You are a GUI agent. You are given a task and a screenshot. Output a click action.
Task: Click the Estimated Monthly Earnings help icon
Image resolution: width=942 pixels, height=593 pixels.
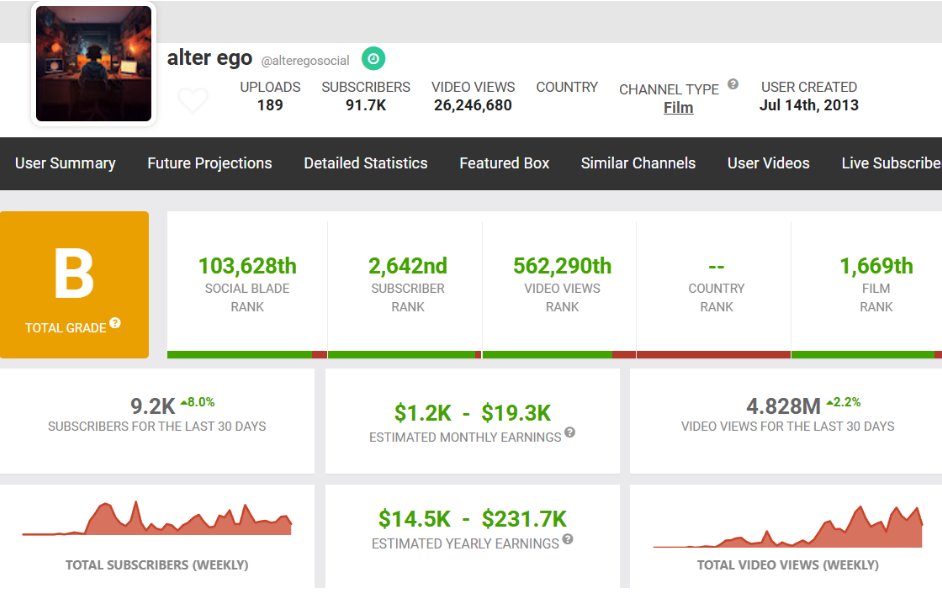[570, 433]
